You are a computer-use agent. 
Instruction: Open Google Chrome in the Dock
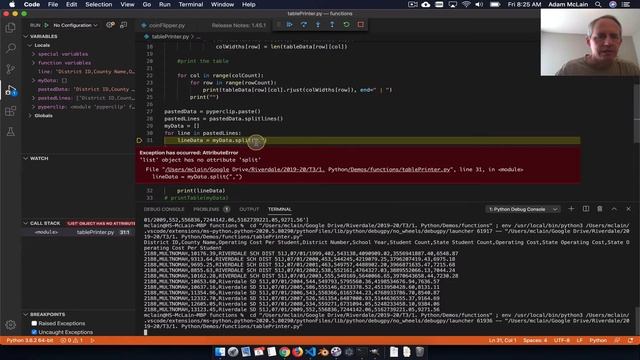pyautogui.click(x=284, y=351)
